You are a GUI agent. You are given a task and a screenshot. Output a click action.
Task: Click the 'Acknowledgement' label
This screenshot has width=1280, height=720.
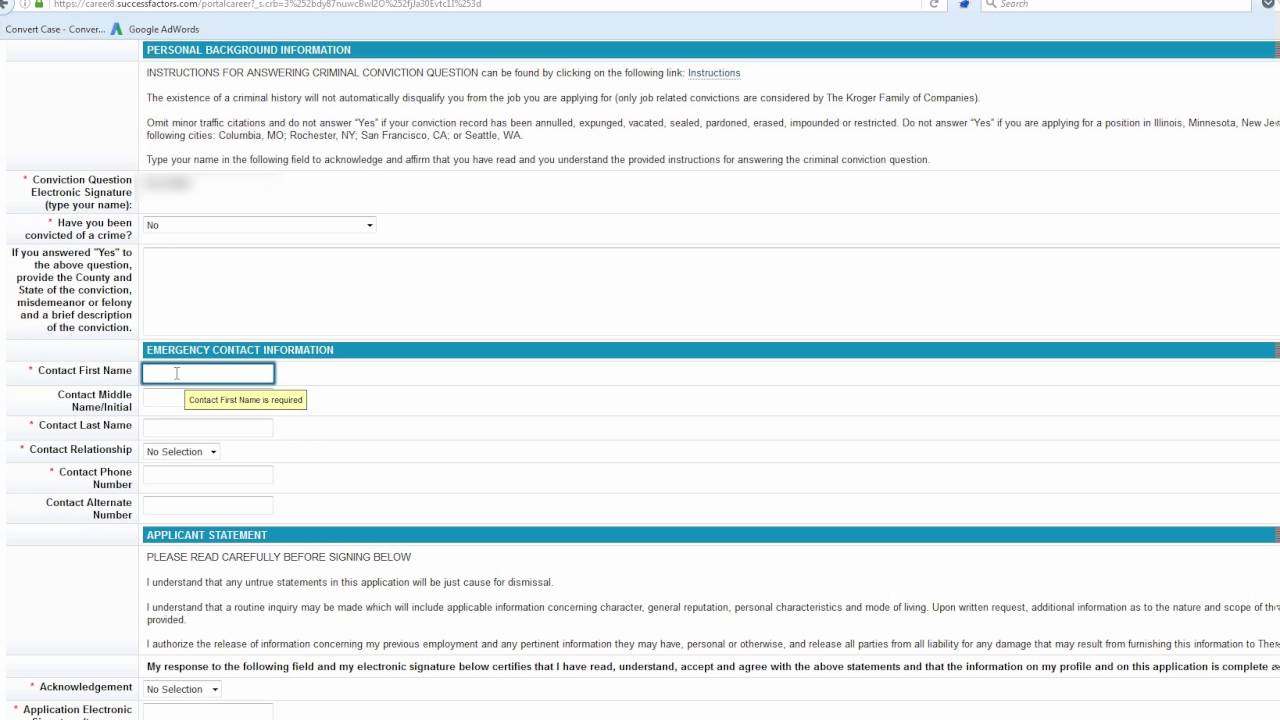point(86,687)
